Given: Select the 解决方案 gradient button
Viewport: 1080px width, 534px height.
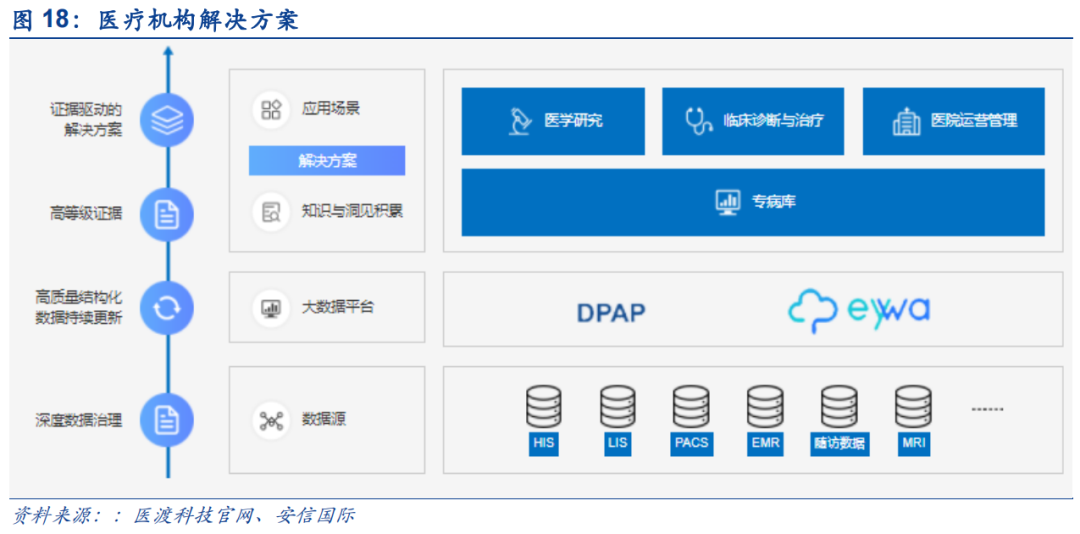Looking at the screenshot, I should [327, 161].
